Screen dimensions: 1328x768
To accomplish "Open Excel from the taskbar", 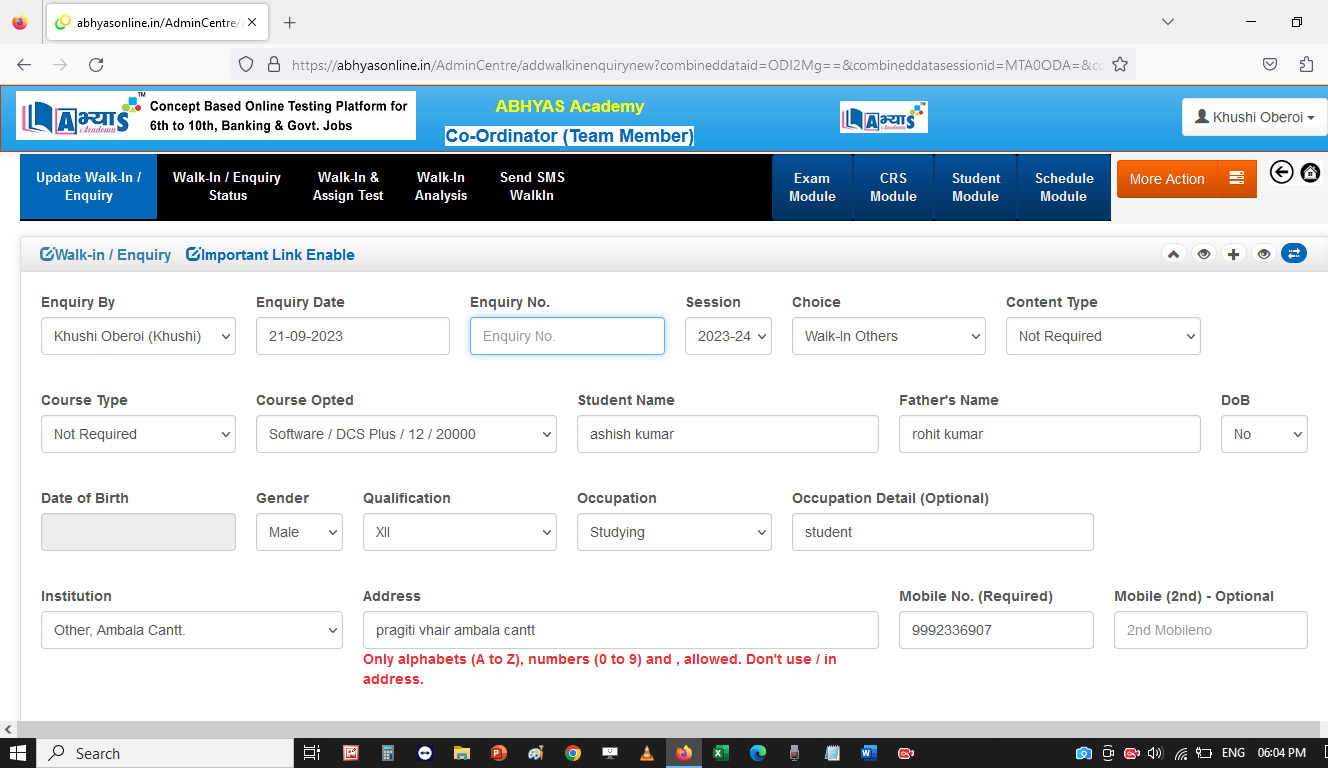I will click(x=720, y=753).
